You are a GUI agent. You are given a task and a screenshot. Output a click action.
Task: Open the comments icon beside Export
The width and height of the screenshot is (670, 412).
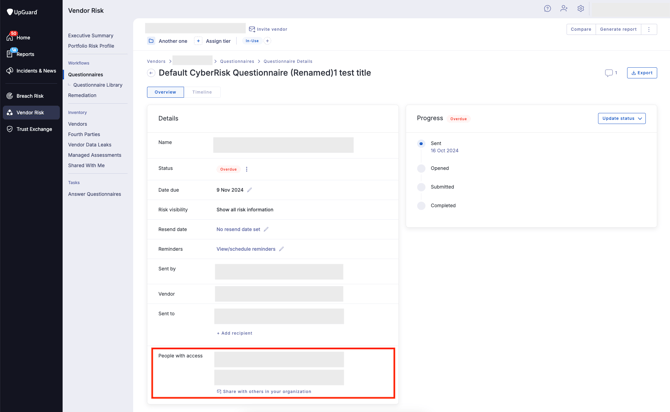(609, 73)
